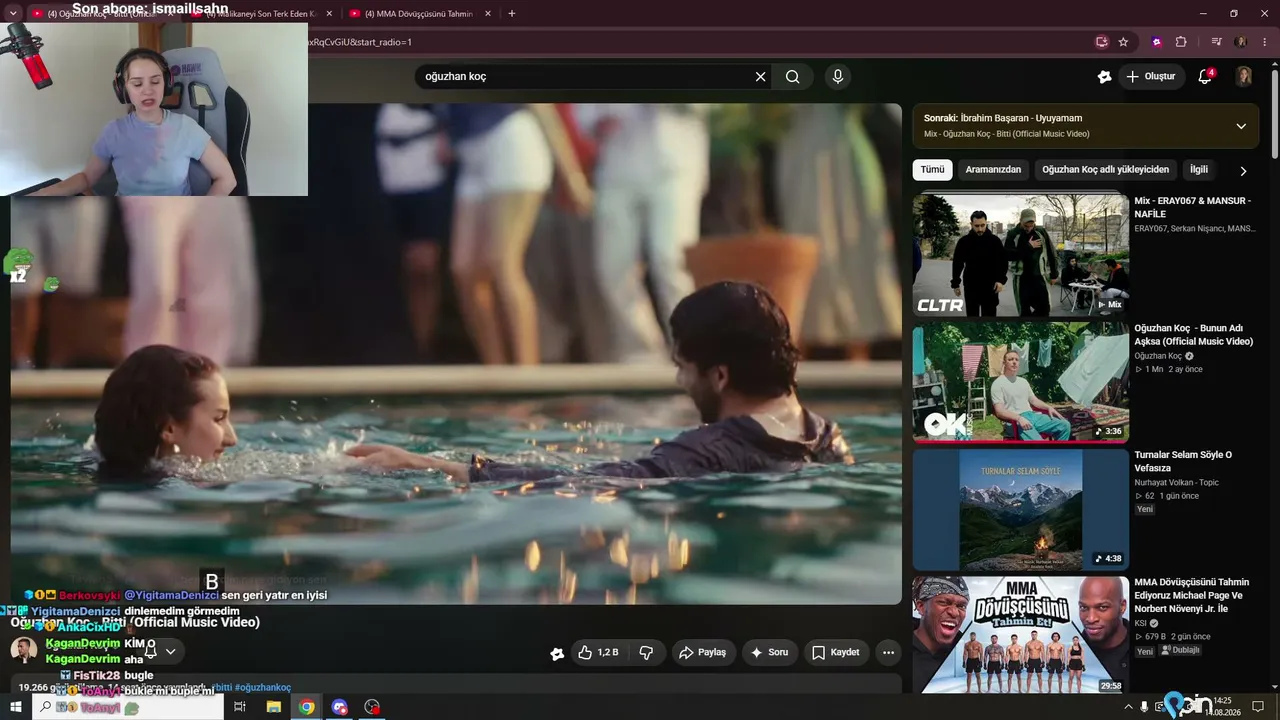Open the browser extensions puzzle icon
Viewport: 1280px width, 720px height.
point(1181,42)
